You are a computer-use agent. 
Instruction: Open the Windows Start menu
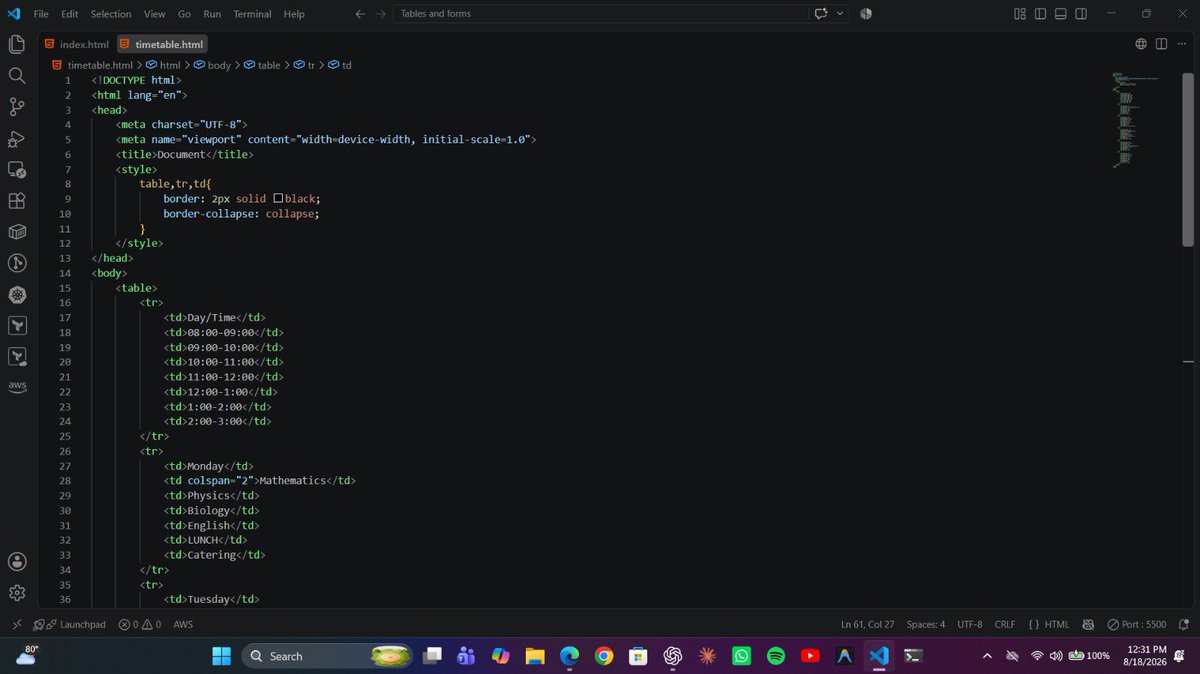tap(220, 656)
